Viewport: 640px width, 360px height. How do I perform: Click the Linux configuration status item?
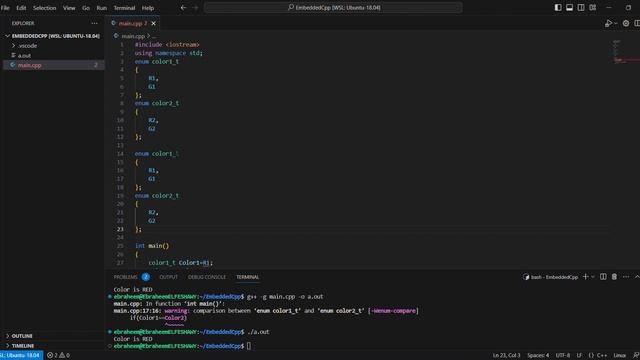tap(619, 355)
